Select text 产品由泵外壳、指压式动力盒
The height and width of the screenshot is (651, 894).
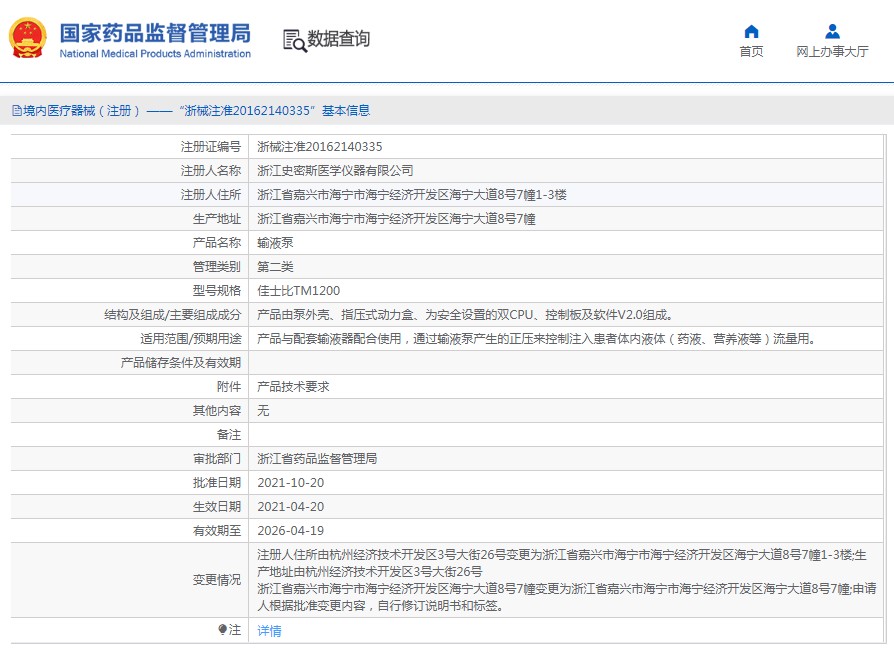335,314
